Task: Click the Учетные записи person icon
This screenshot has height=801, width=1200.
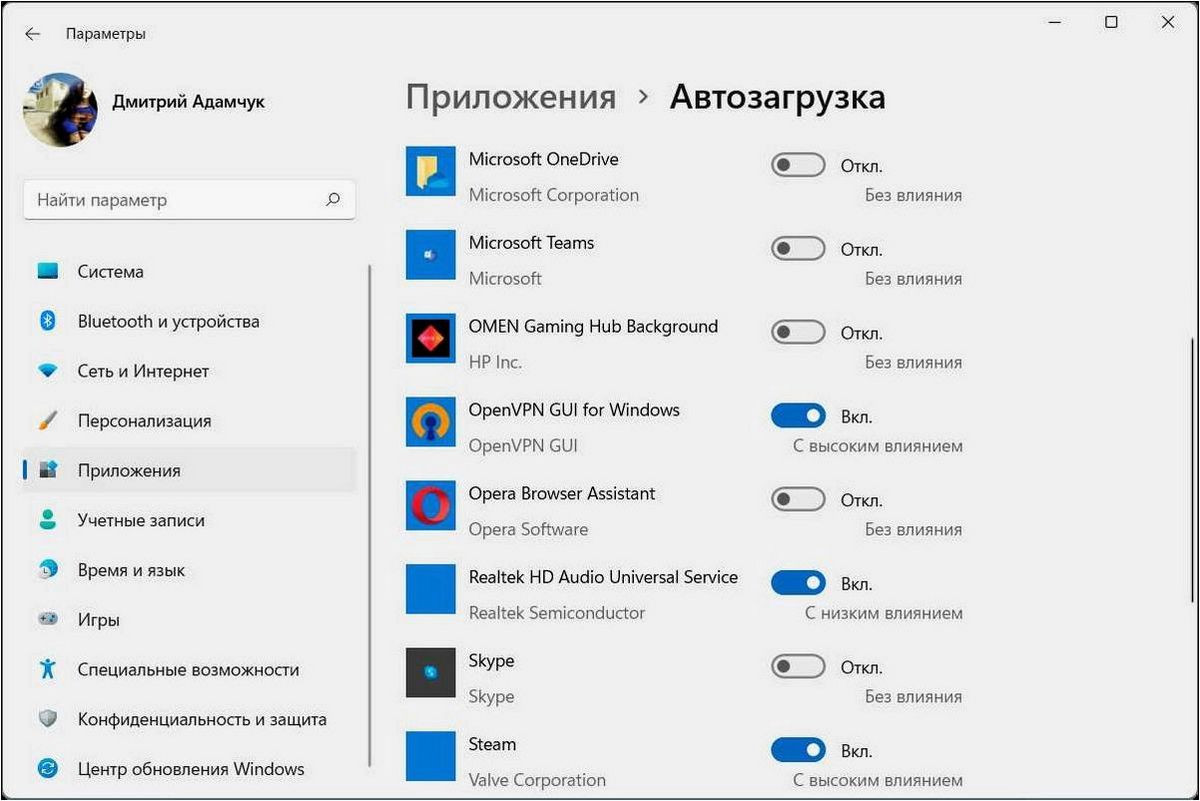Action: coord(47,520)
